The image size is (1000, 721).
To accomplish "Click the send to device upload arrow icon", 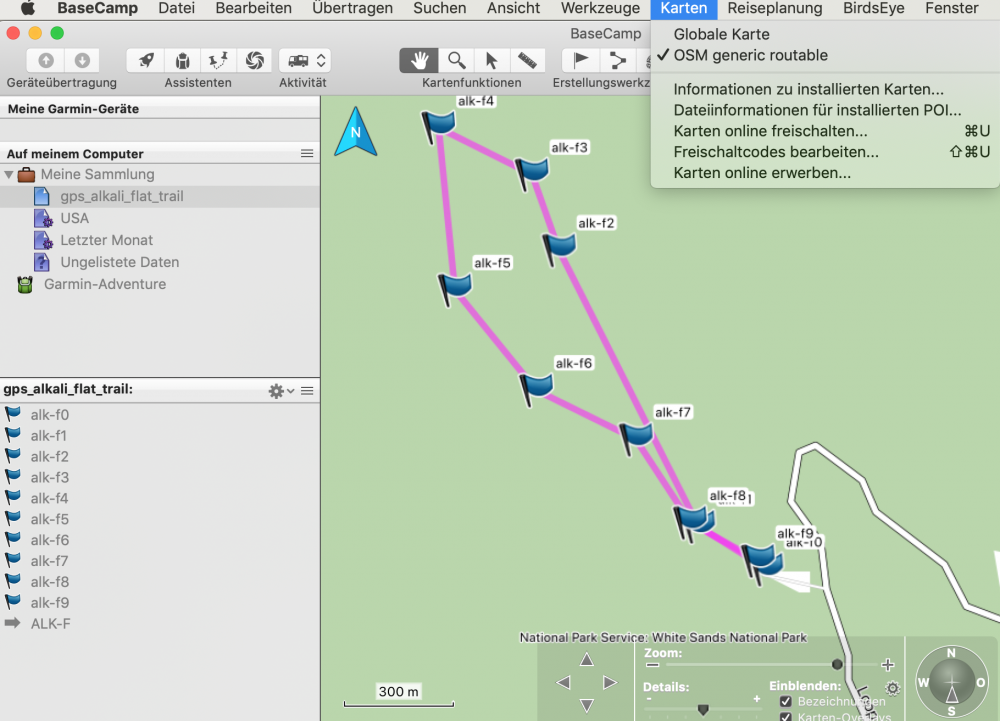I will [x=45, y=61].
